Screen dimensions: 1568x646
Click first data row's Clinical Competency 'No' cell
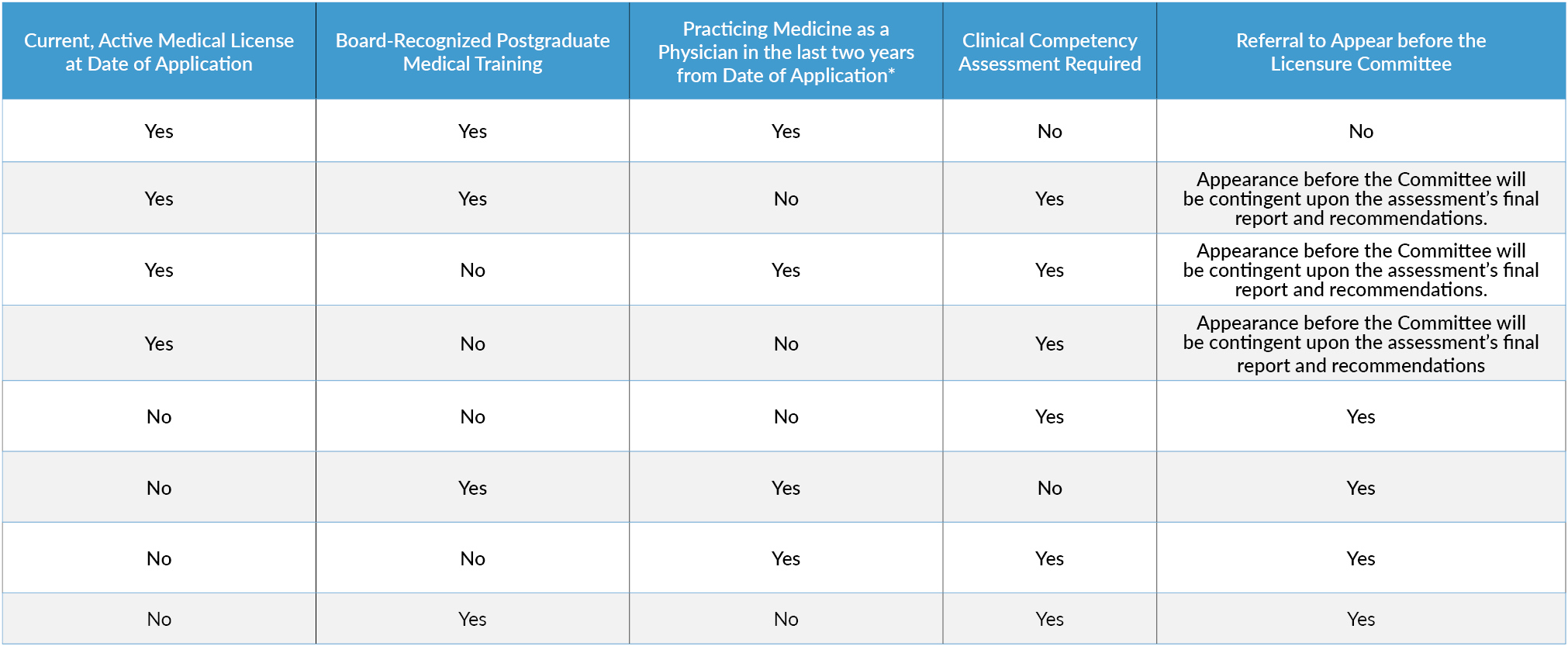(x=1049, y=131)
